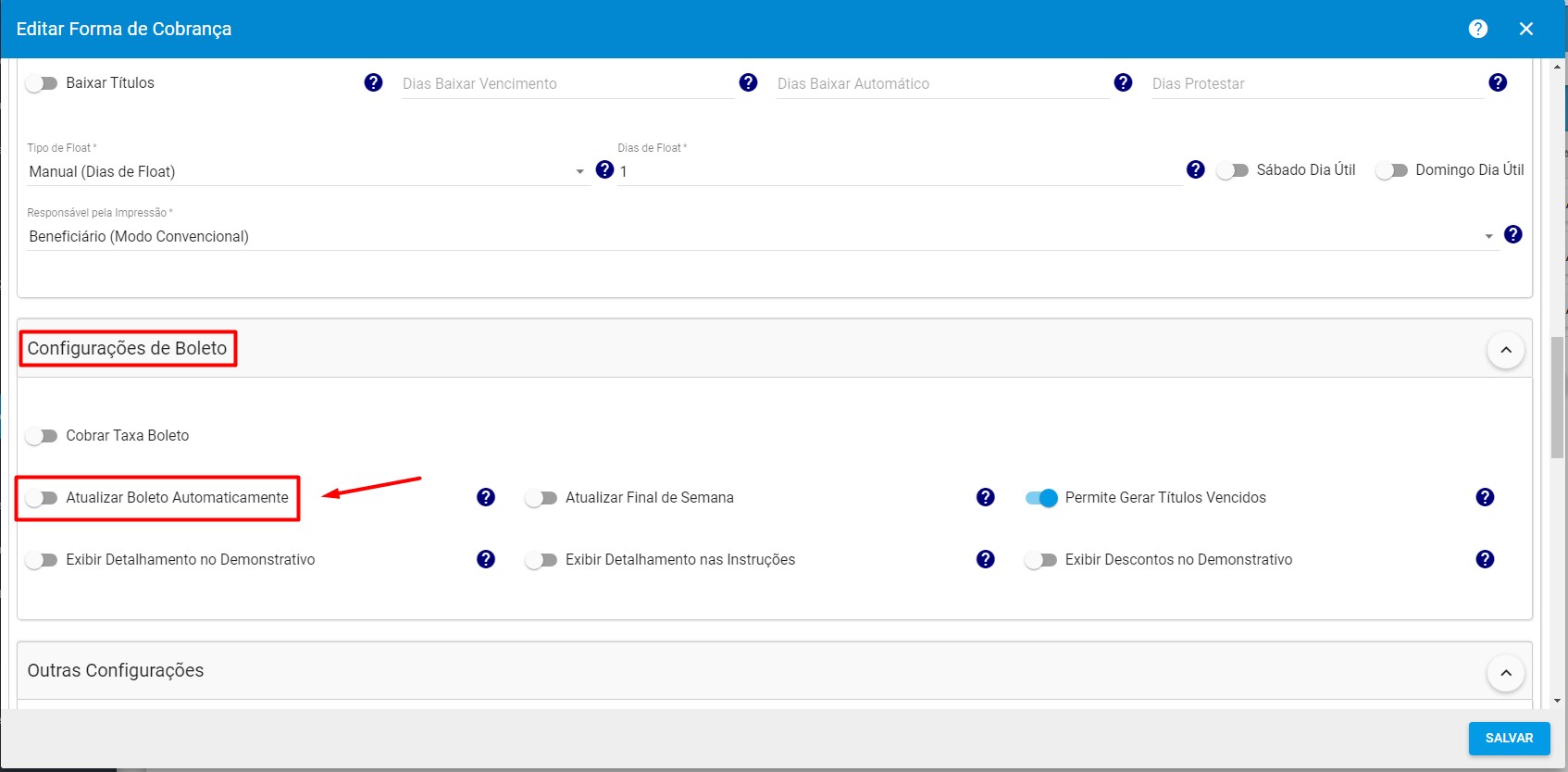Toggle Cobrar Taxa Boleto switch

click(42, 436)
